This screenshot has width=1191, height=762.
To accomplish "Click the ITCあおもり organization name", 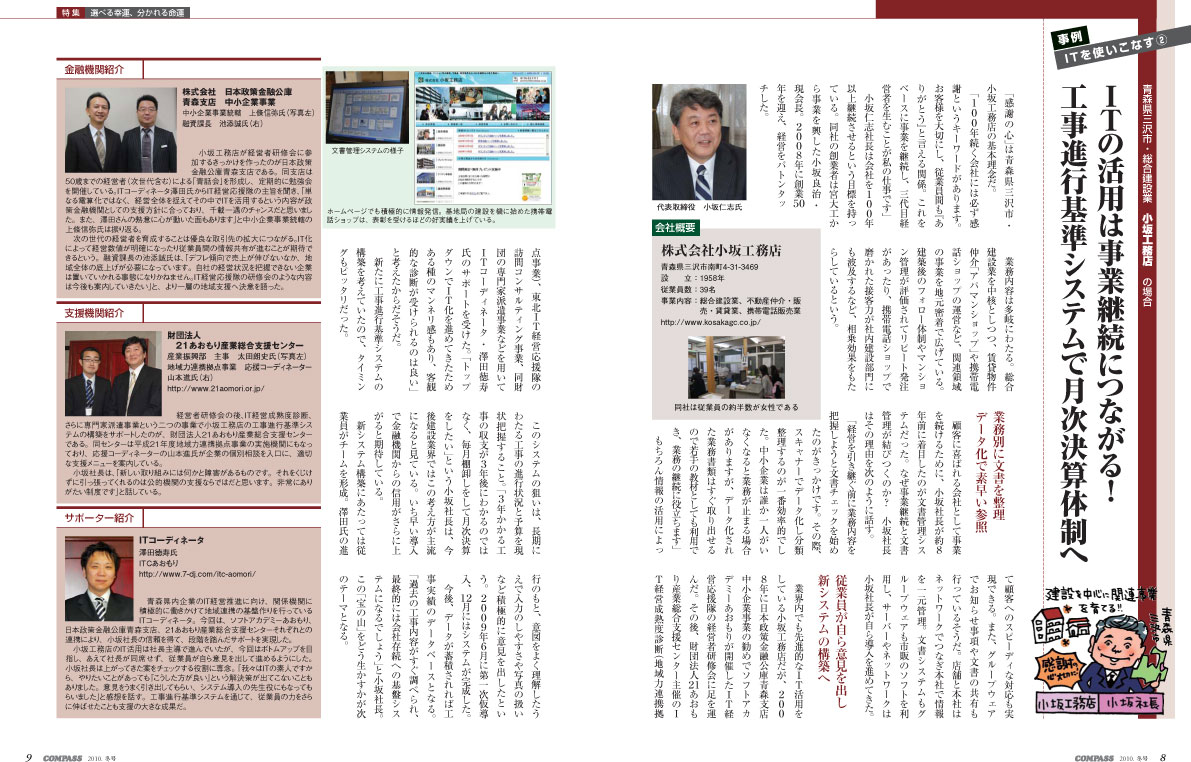I will [159, 564].
